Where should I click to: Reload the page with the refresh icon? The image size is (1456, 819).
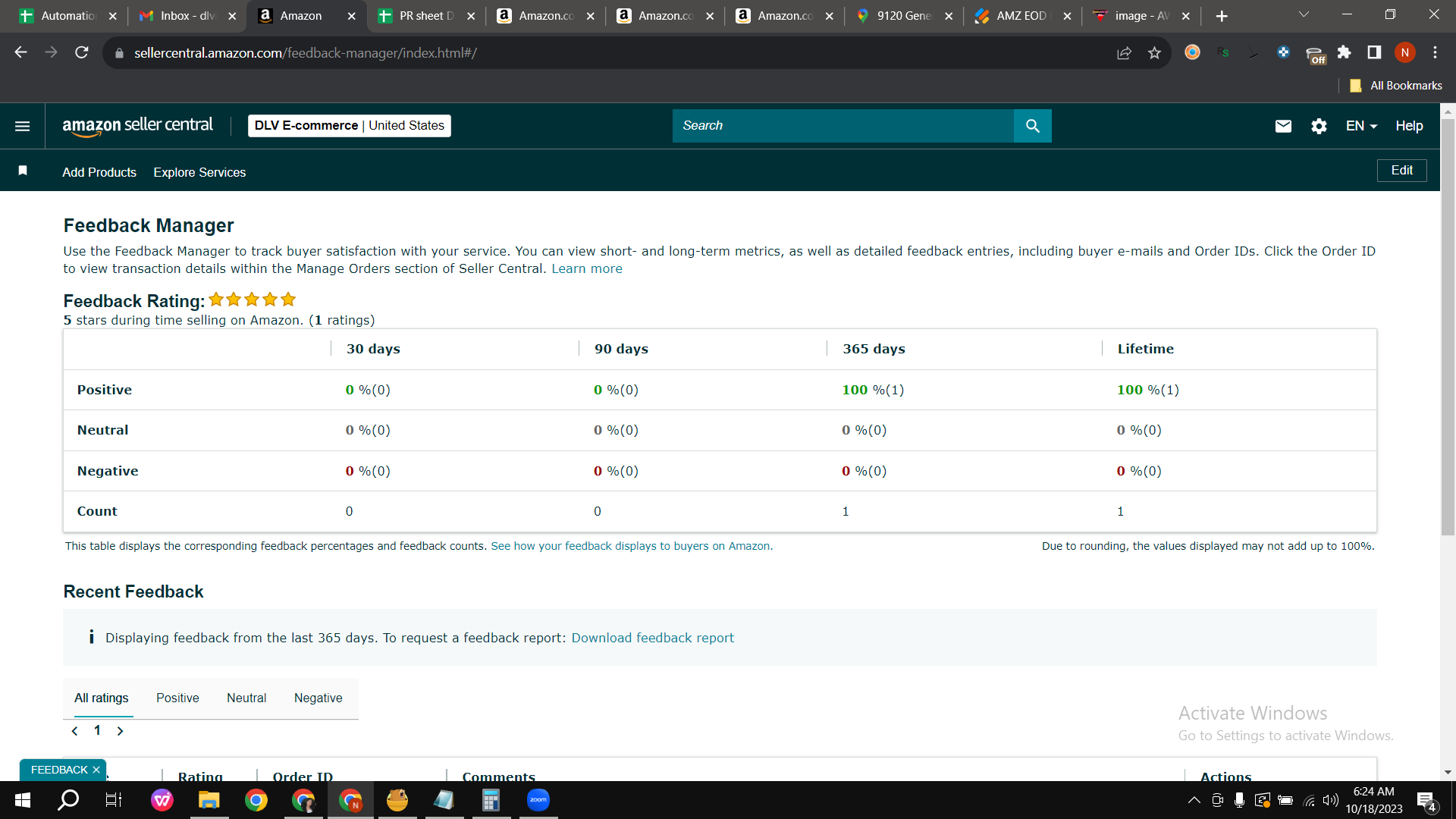click(x=82, y=52)
